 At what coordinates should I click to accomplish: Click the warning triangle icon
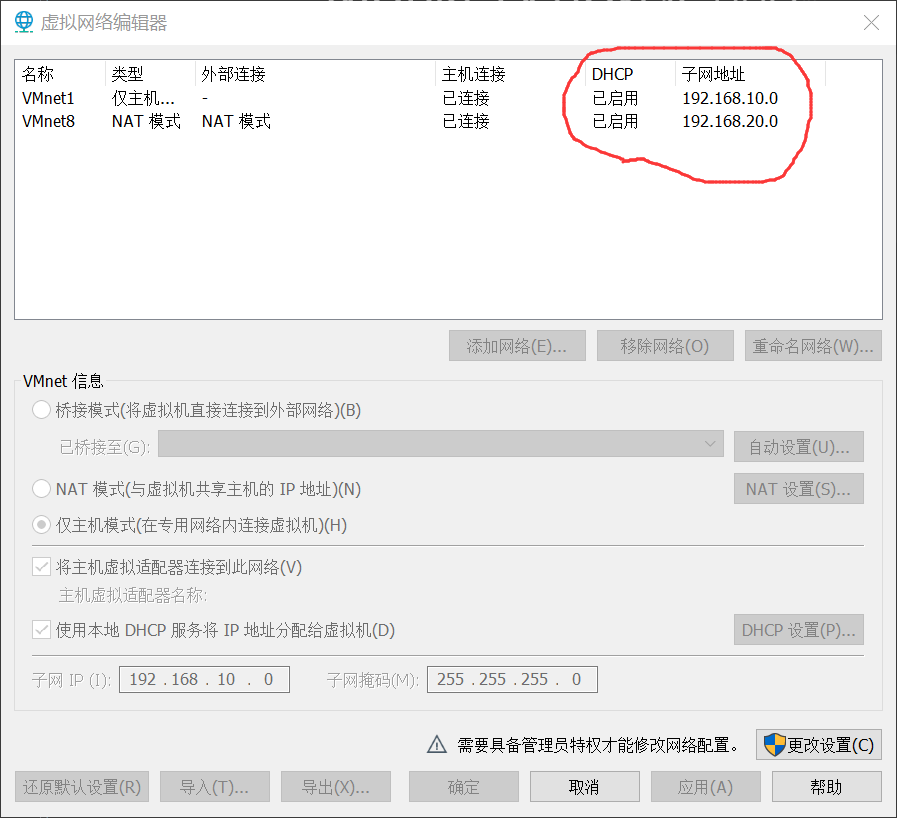click(437, 744)
